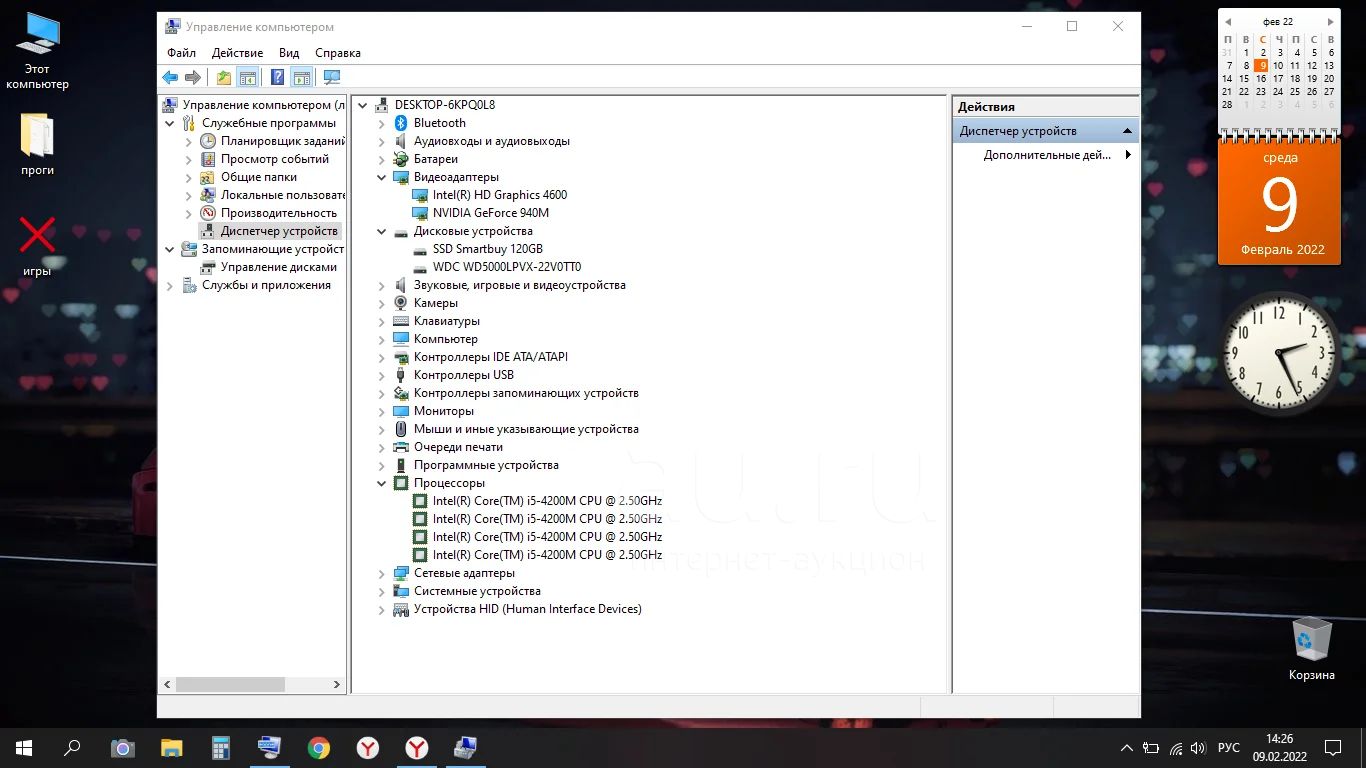This screenshot has width=1366, height=768.
Task: Click the Батареи category icon
Action: click(401, 159)
